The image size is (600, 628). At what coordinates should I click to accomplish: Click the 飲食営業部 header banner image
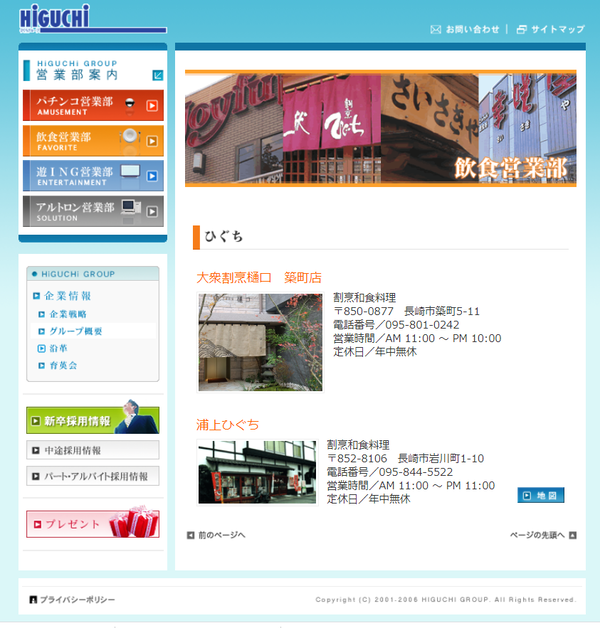(x=381, y=128)
